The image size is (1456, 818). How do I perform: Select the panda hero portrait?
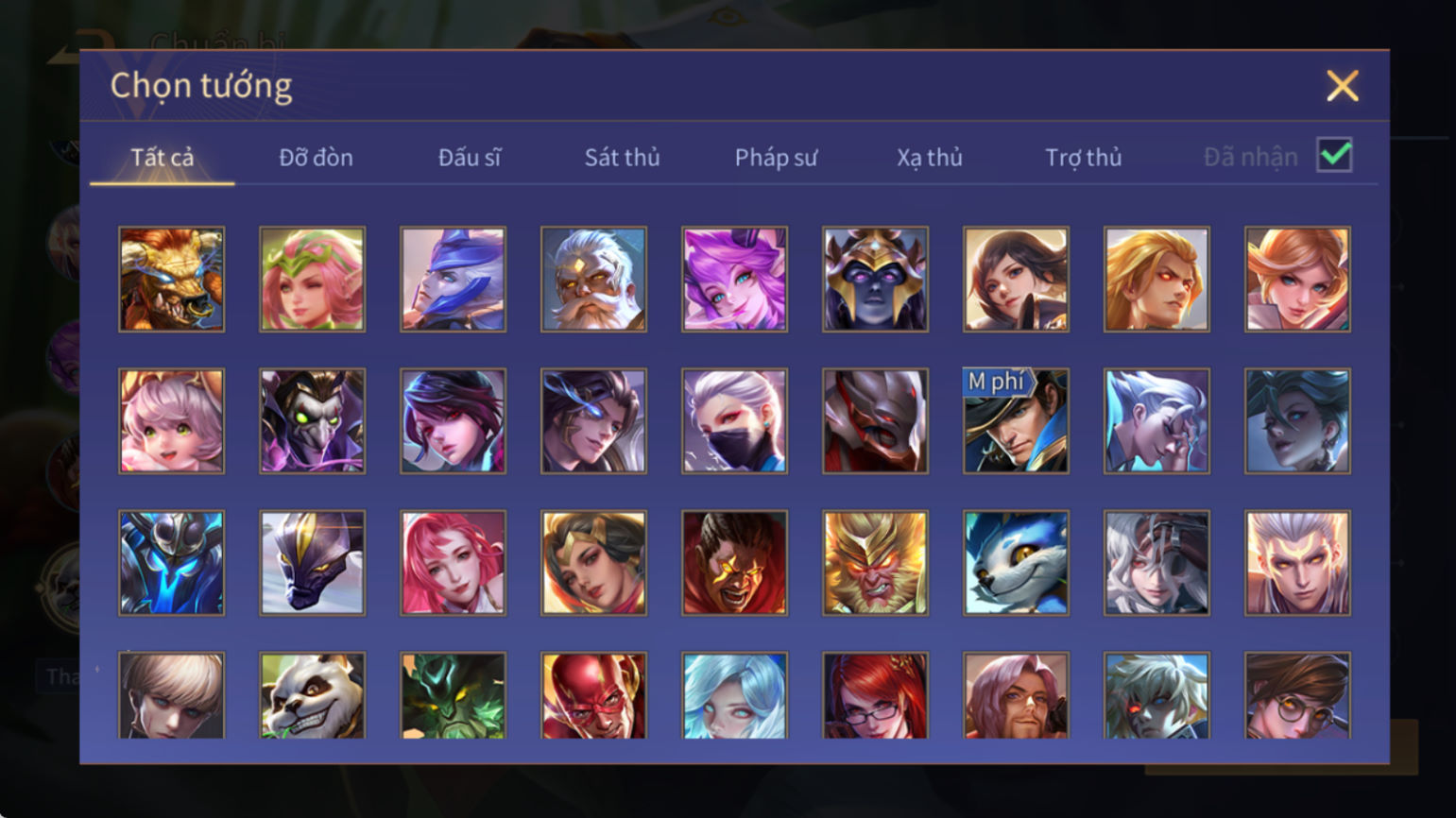(312, 695)
